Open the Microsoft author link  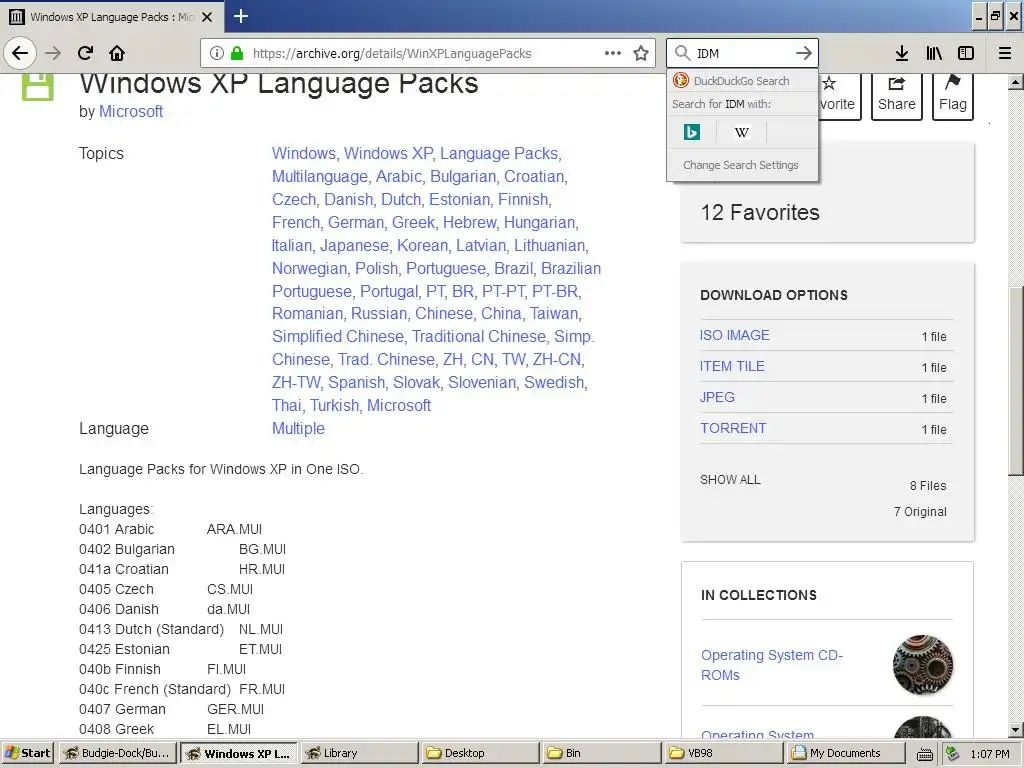[x=131, y=112]
